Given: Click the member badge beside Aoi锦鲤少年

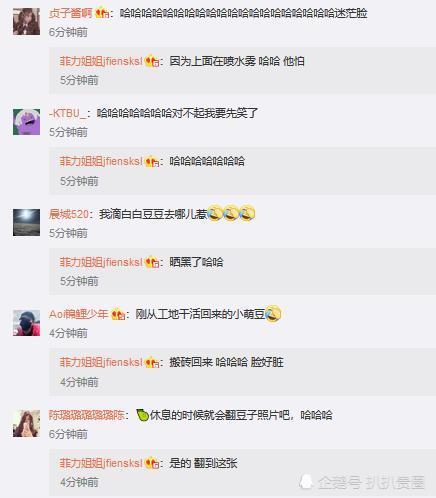Looking at the screenshot, I should pos(118,314).
